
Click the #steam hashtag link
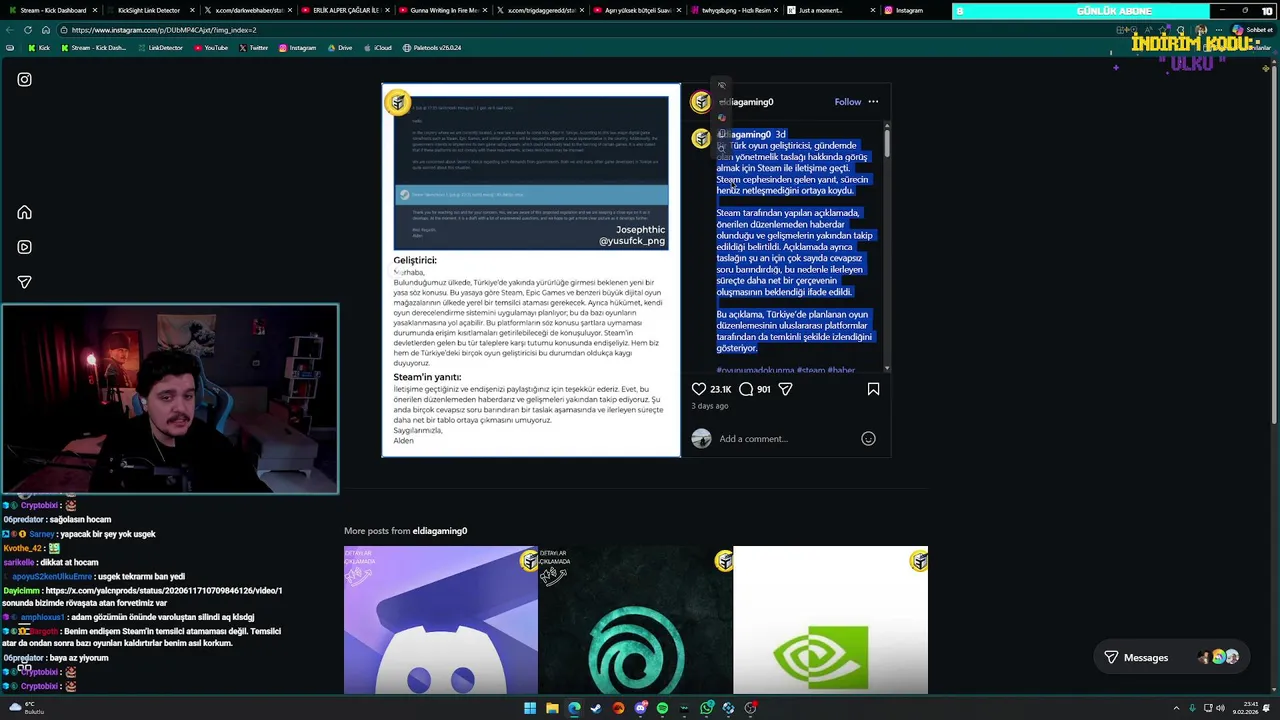[811, 371]
